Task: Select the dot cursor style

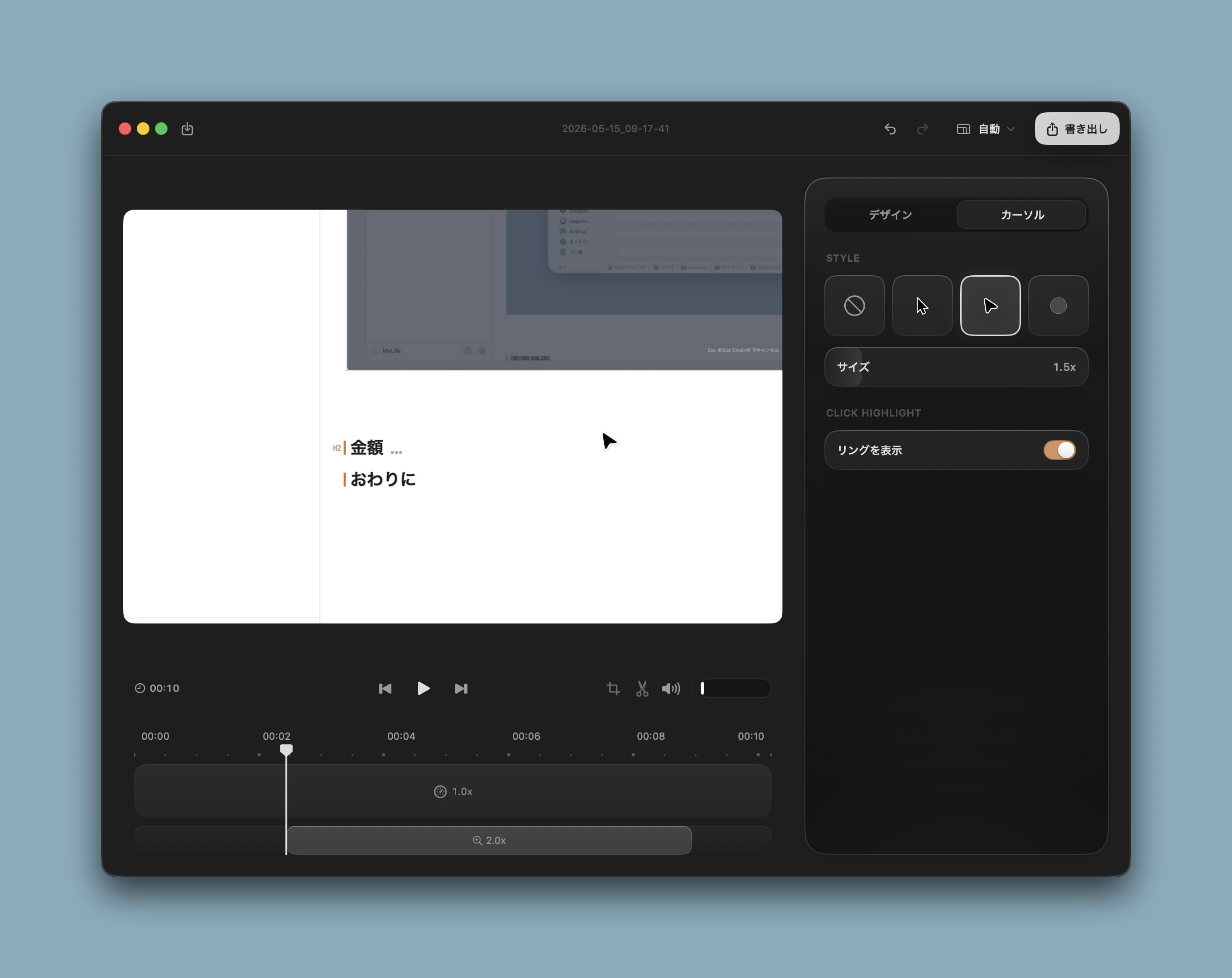Action: pyautogui.click(x=1058, y=306)
